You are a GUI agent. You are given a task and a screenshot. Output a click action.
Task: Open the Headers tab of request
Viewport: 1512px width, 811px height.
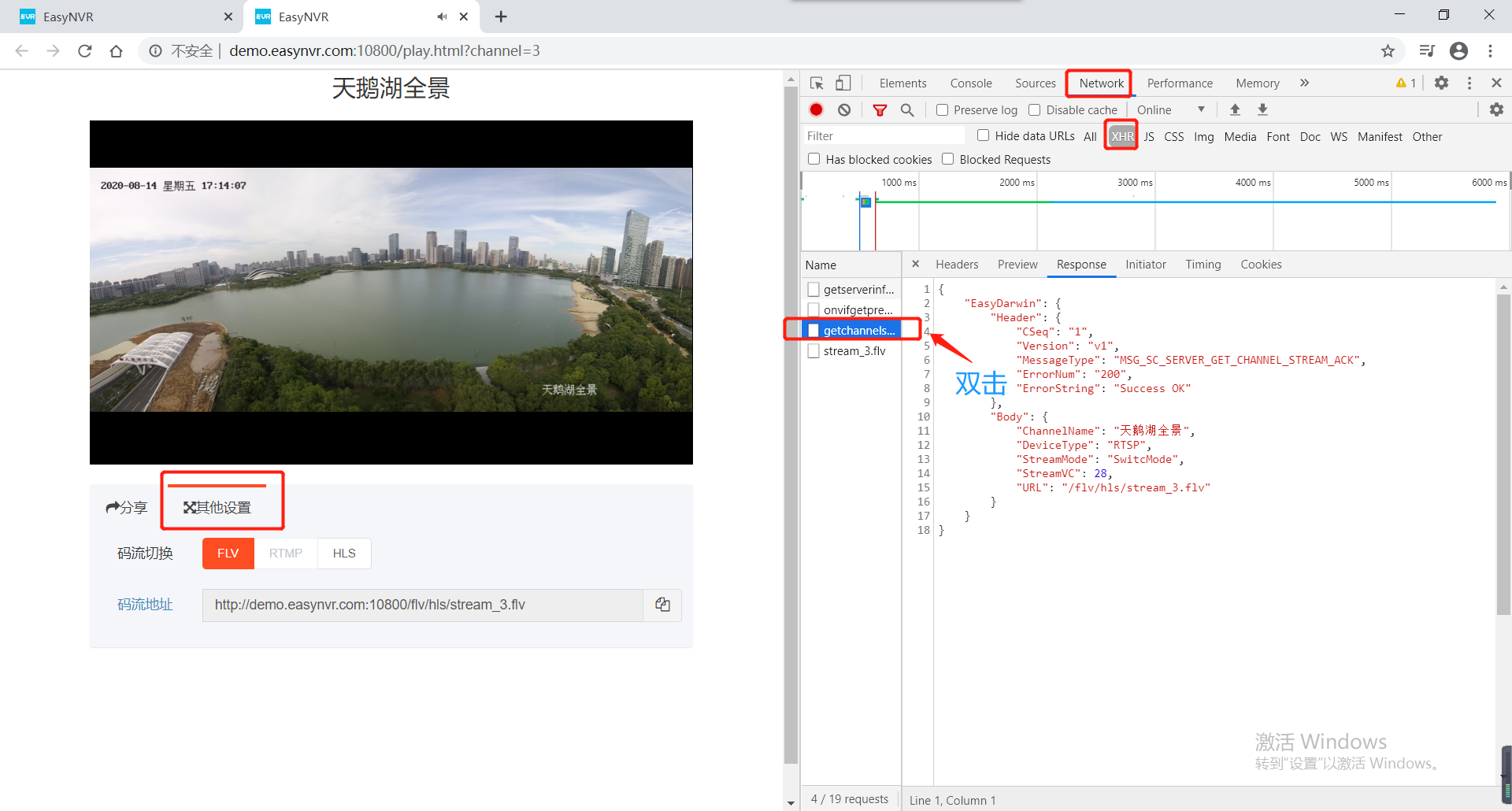pos(957,265)
